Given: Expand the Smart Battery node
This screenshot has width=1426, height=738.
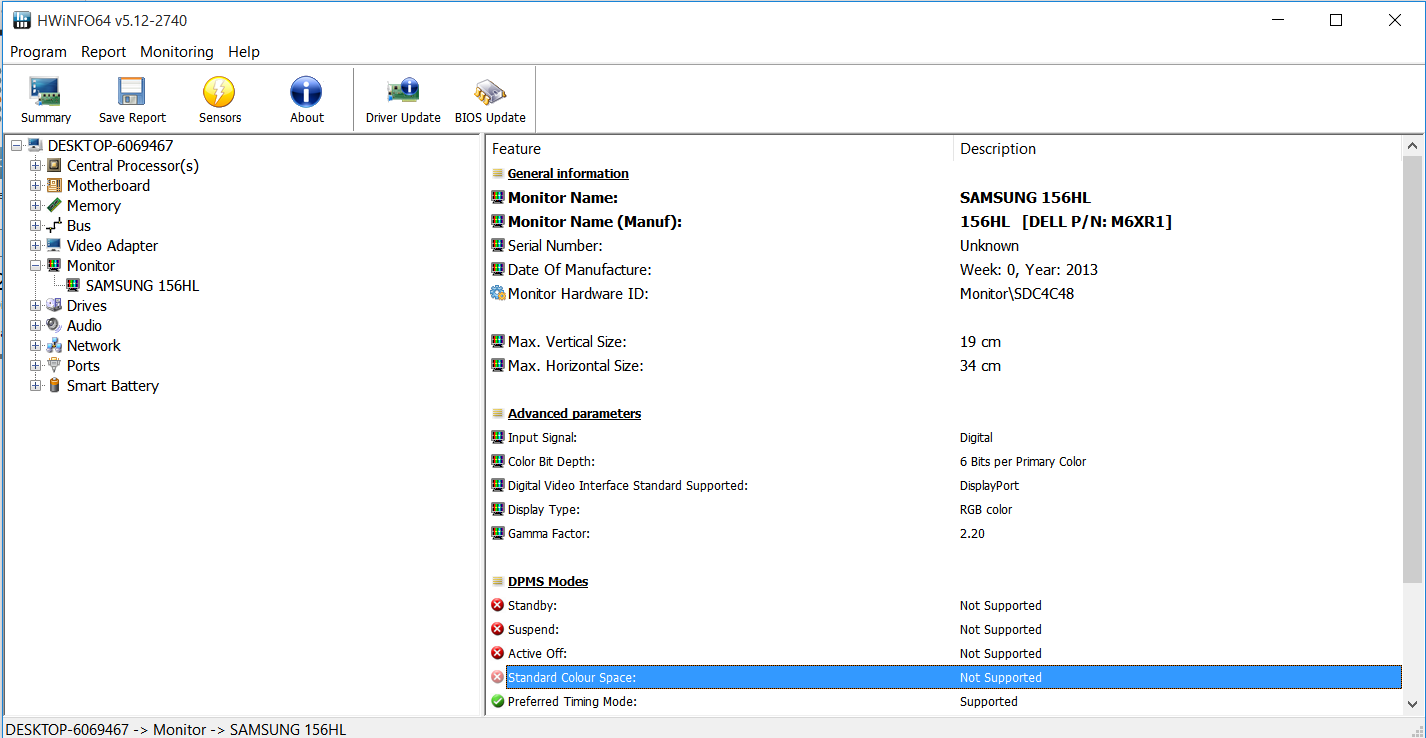Looking at the screenshot, I should coord(36,386).
